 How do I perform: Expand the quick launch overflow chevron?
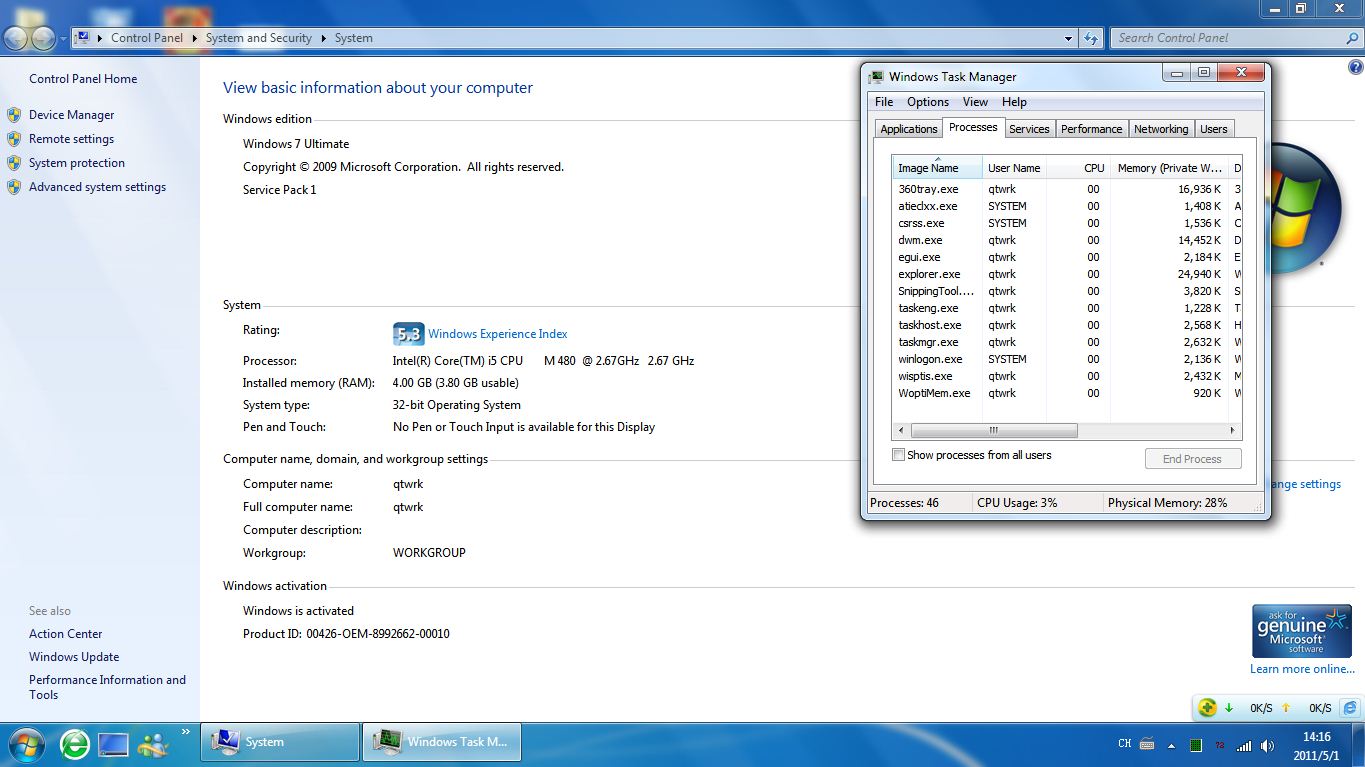(185, 732)
